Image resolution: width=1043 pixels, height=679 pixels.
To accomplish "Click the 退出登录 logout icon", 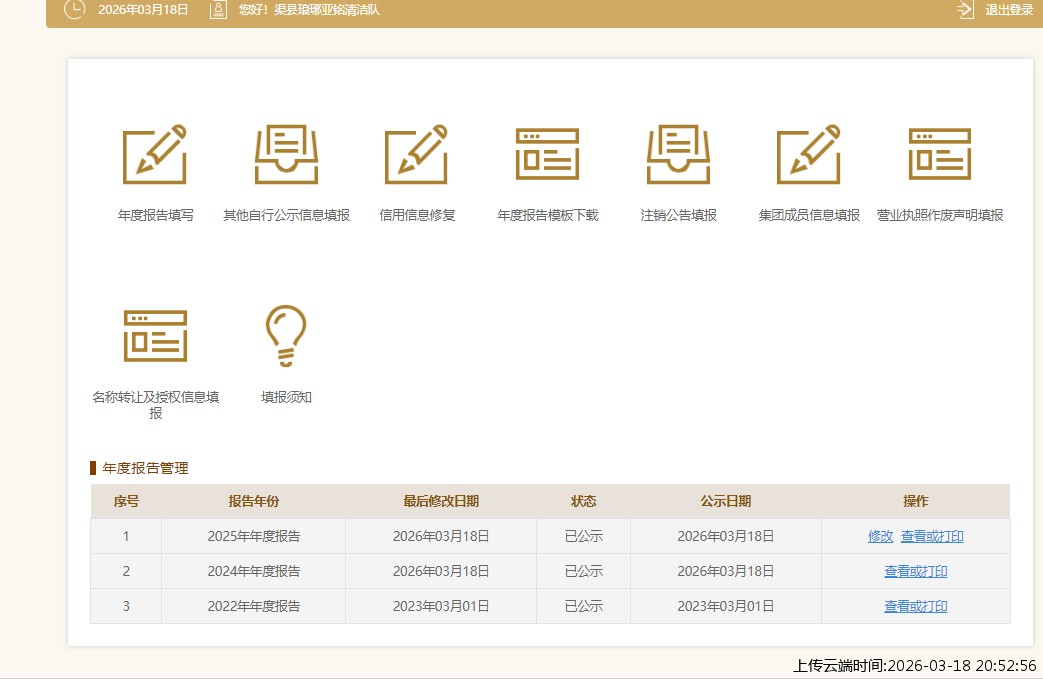I will [x=965, y=10].
